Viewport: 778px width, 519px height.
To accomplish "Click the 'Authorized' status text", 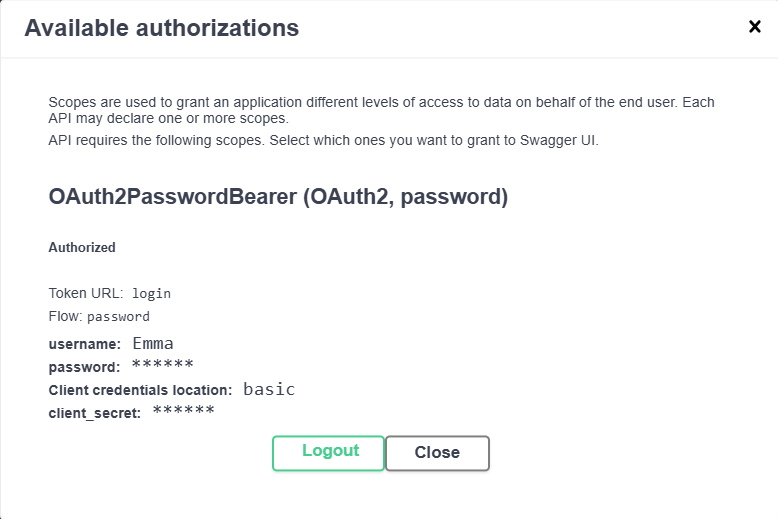I will coord(82,247).
